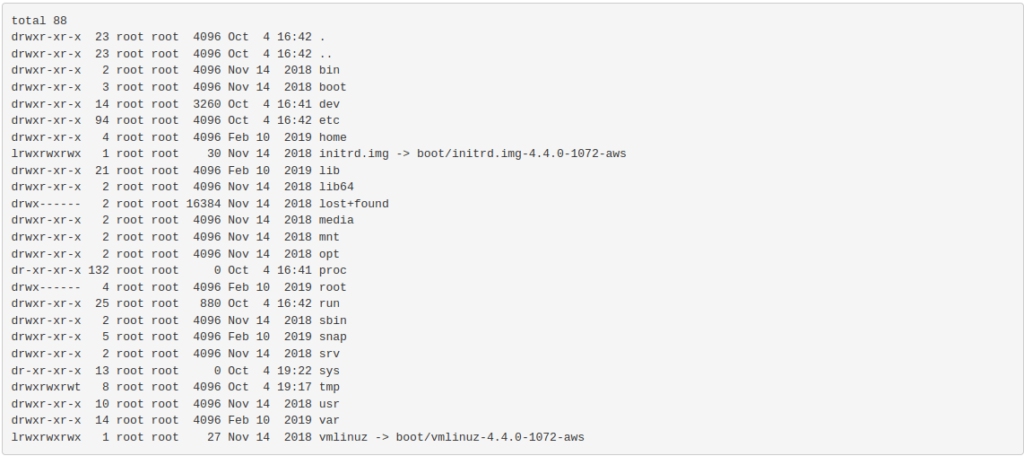Click the boot/vmlinuz-4.4.0-1072-aws target path

point(490,438)
